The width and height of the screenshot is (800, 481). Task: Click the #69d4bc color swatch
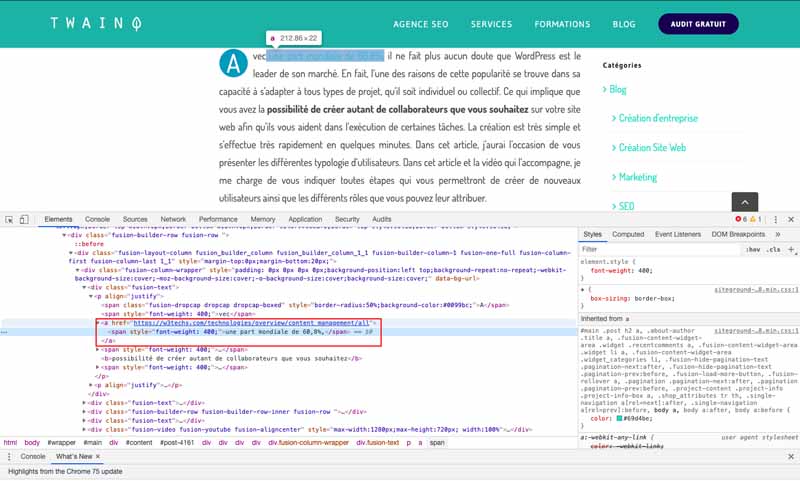pos(619,418)
